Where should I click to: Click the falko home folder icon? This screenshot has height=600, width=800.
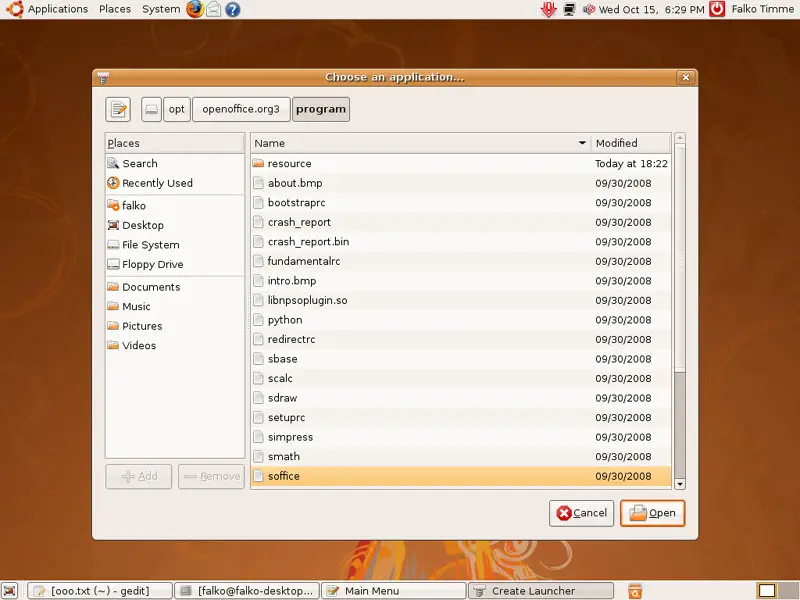point(113,205)
